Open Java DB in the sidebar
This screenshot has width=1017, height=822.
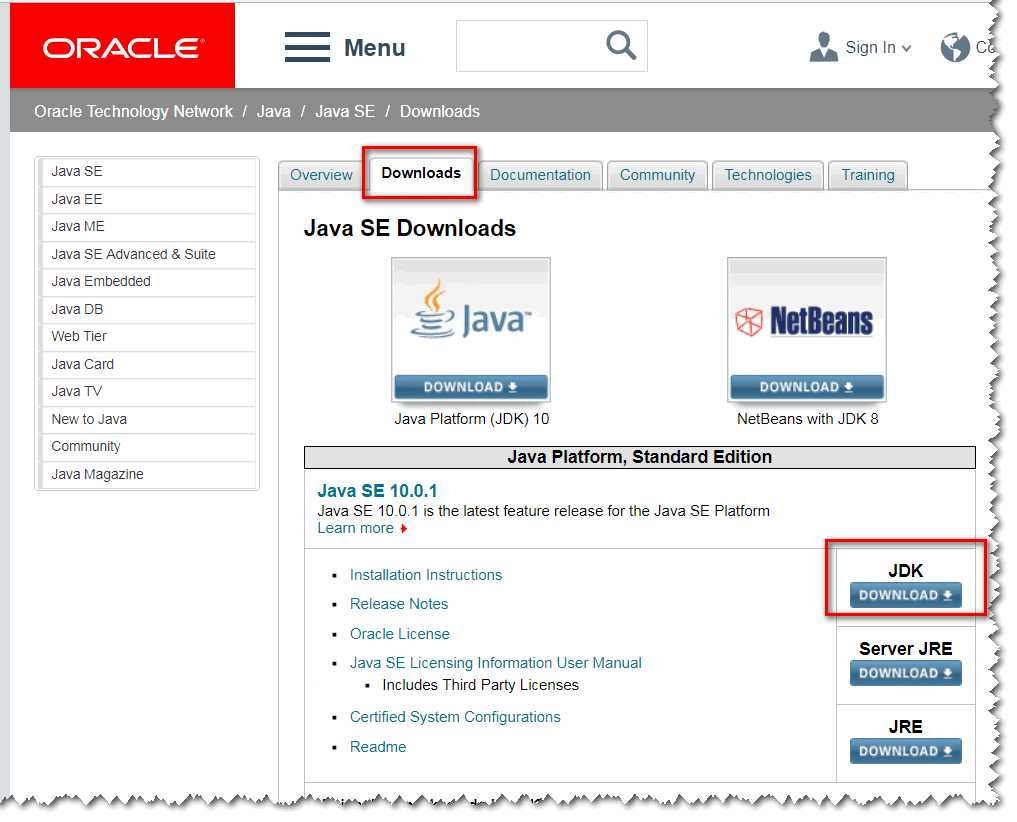coord(148,309)
